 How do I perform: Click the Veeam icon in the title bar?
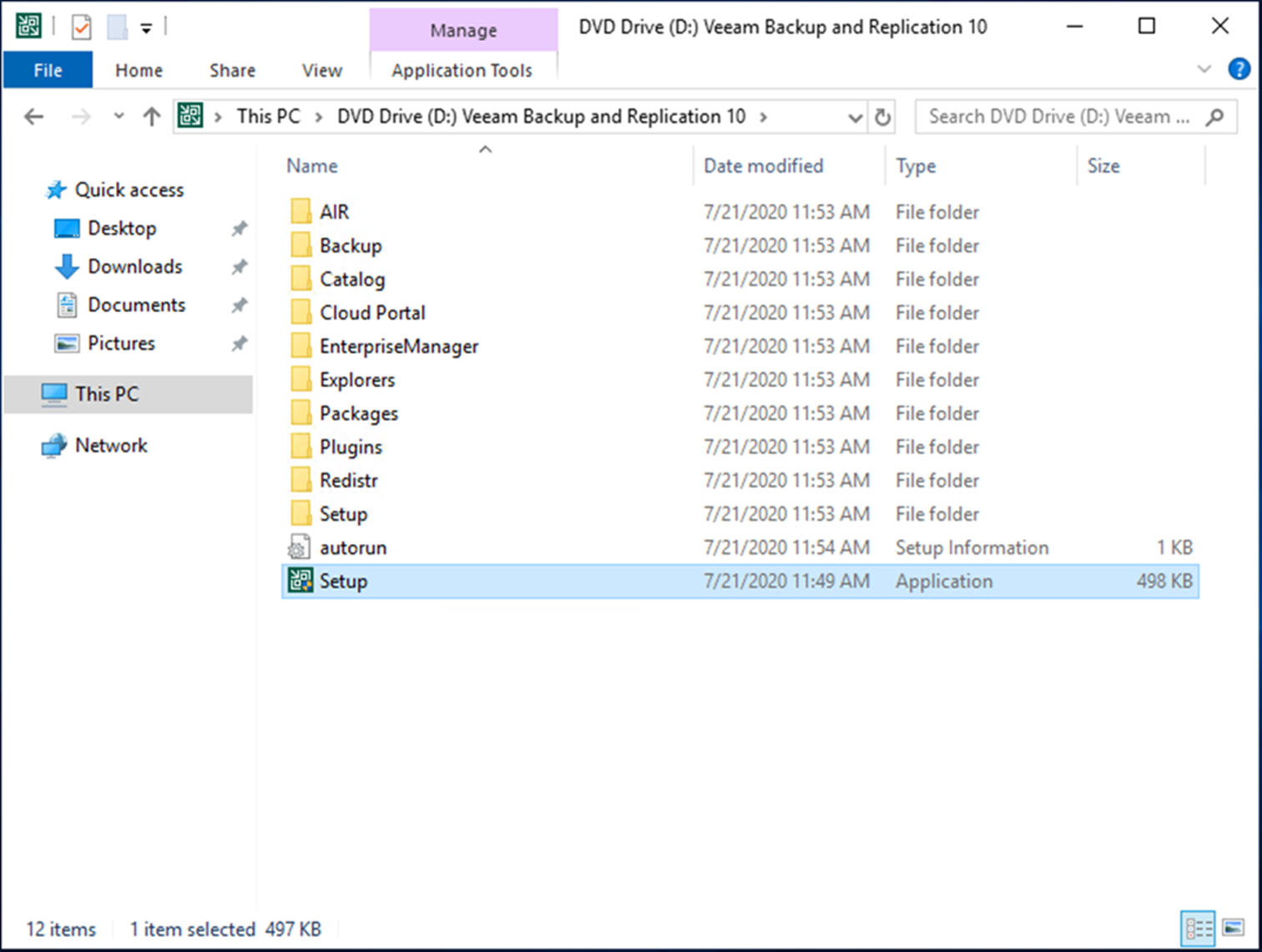pos(28,27)
